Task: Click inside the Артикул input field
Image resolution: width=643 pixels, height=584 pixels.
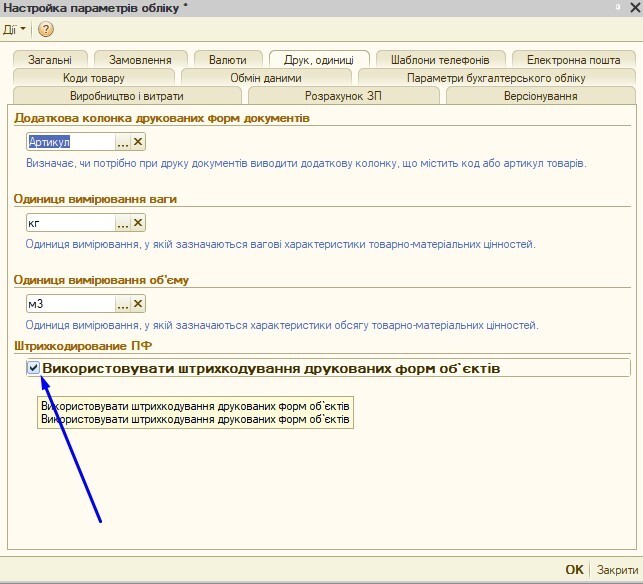Action: point(70,142)
